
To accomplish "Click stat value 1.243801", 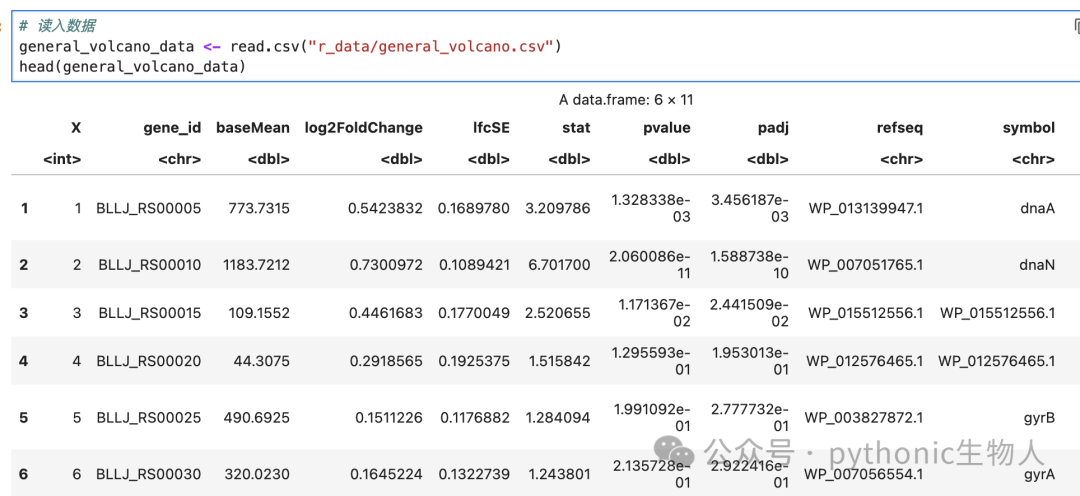I will pos(559,474).
